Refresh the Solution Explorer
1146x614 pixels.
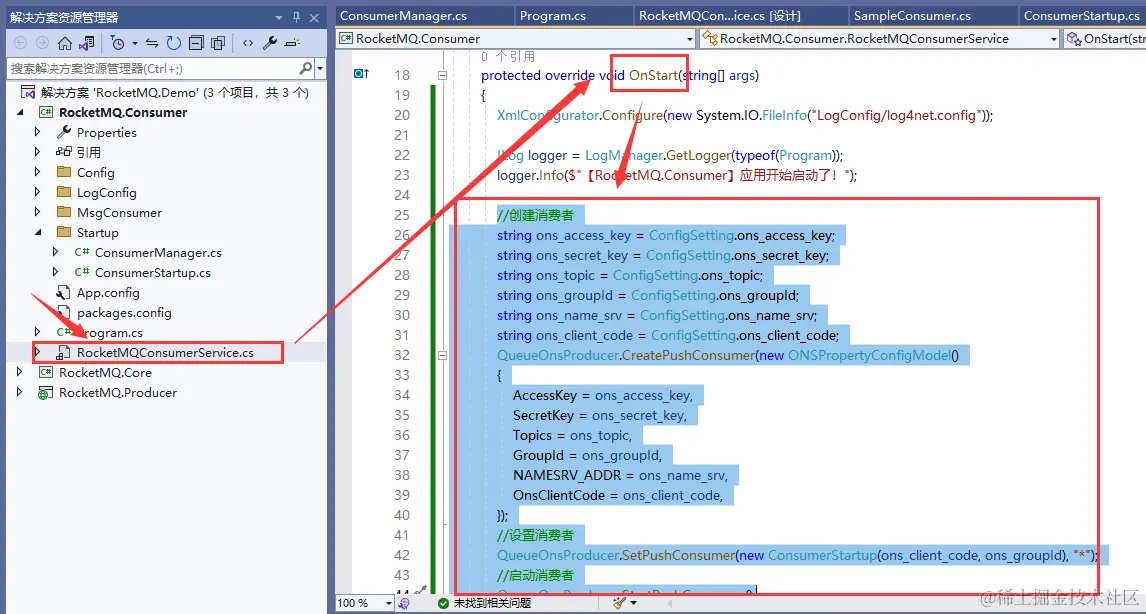[174, 43]
